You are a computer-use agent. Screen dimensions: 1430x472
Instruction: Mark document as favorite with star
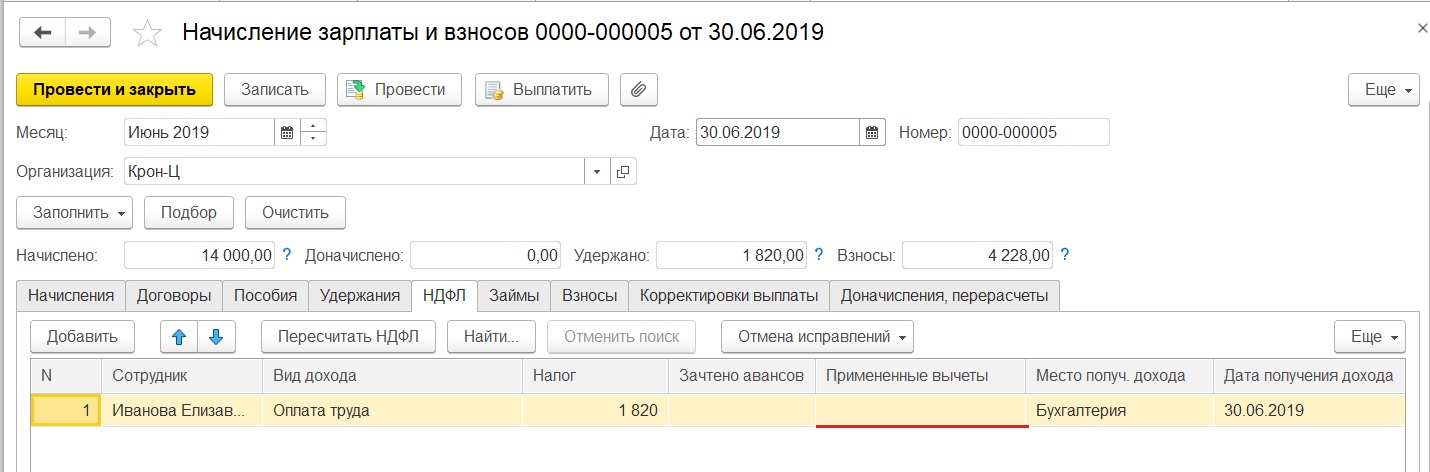tap(148, 34)
